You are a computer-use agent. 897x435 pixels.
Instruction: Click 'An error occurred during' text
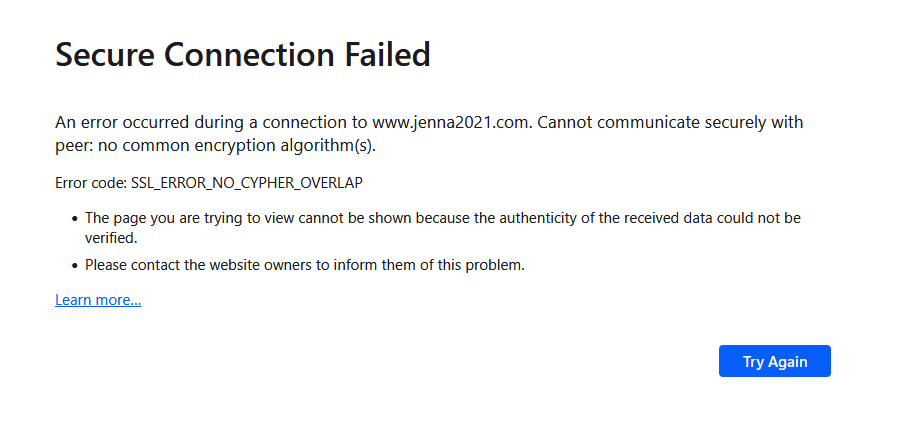point(140,123)
